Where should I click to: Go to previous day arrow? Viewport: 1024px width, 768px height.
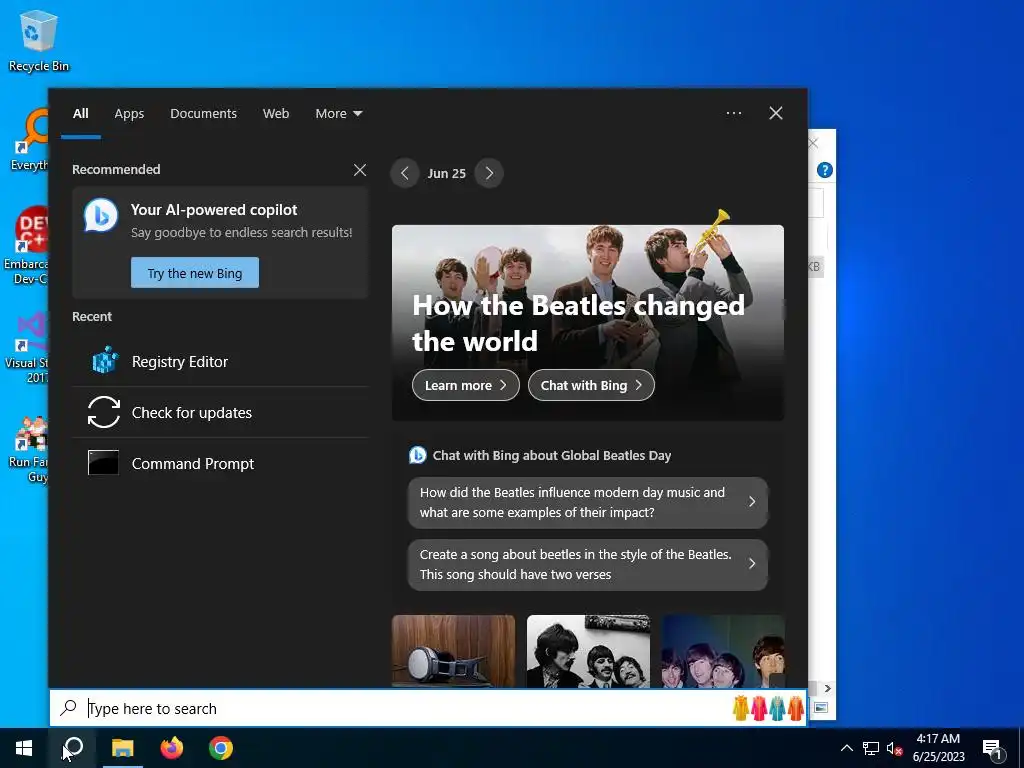click(x=405, y=173)
